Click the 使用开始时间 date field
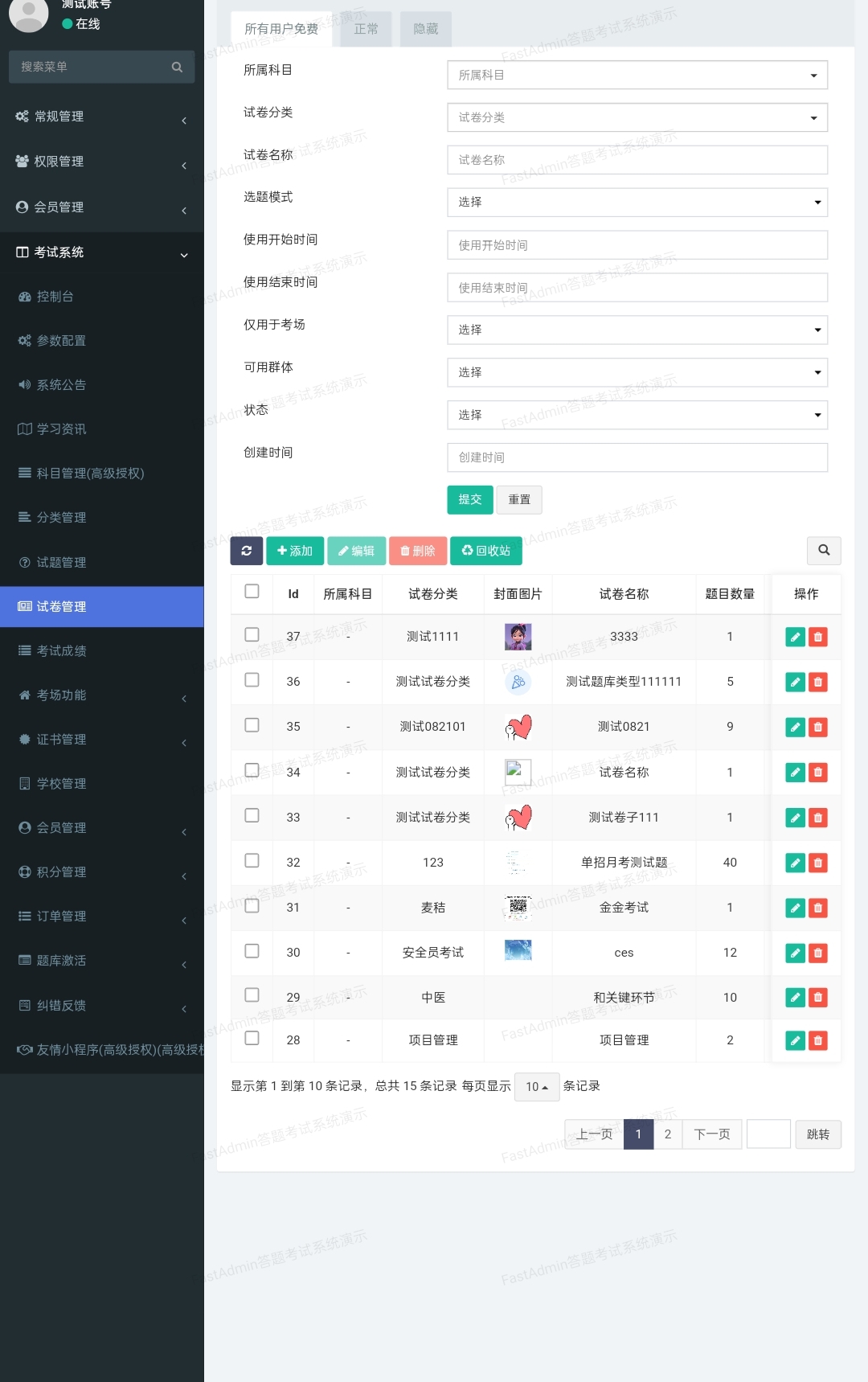868x1382 pixels. coord(637,245)
